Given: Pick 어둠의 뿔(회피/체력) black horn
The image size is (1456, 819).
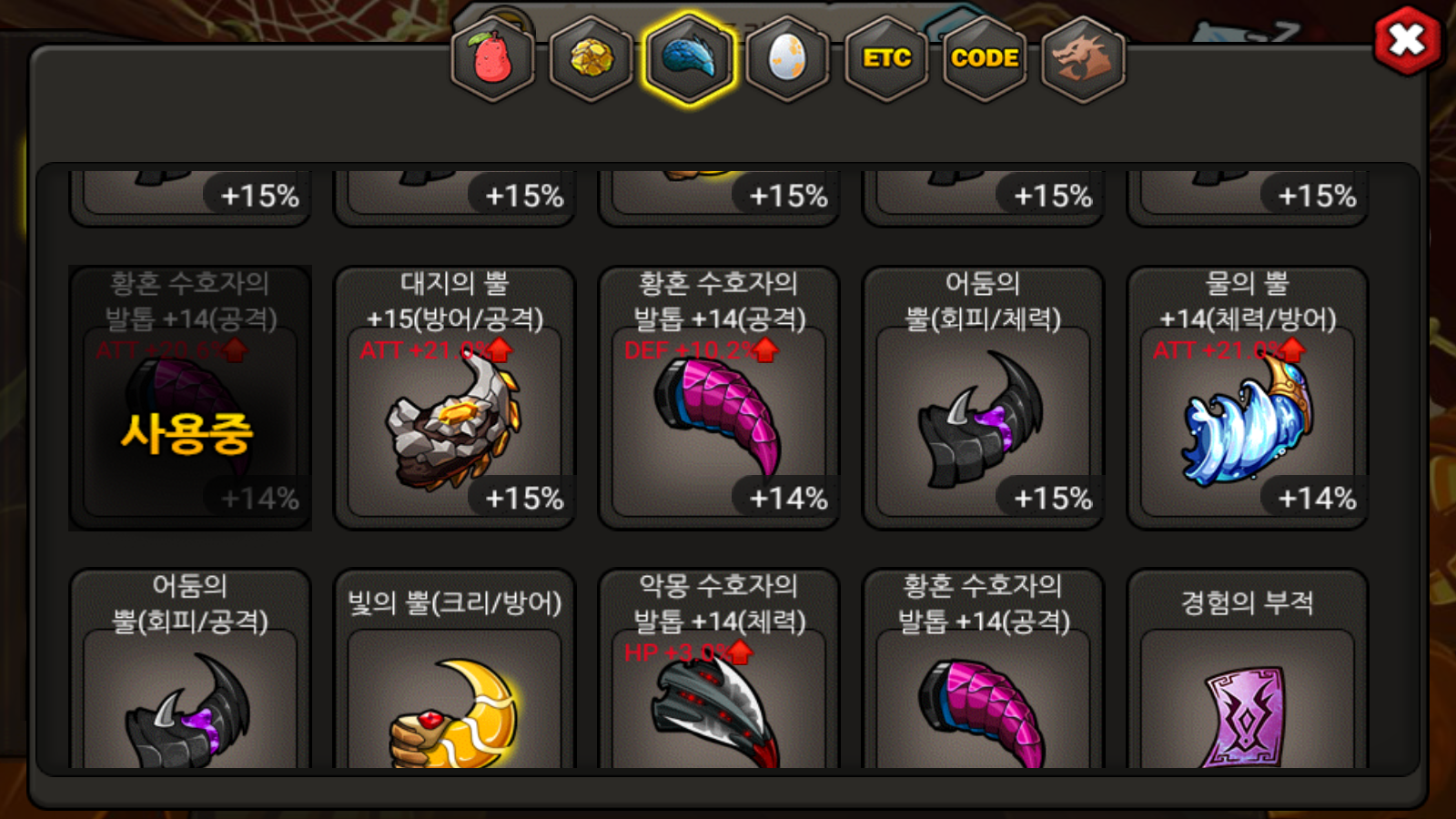Looking at the screenshot, I should 983,398.
